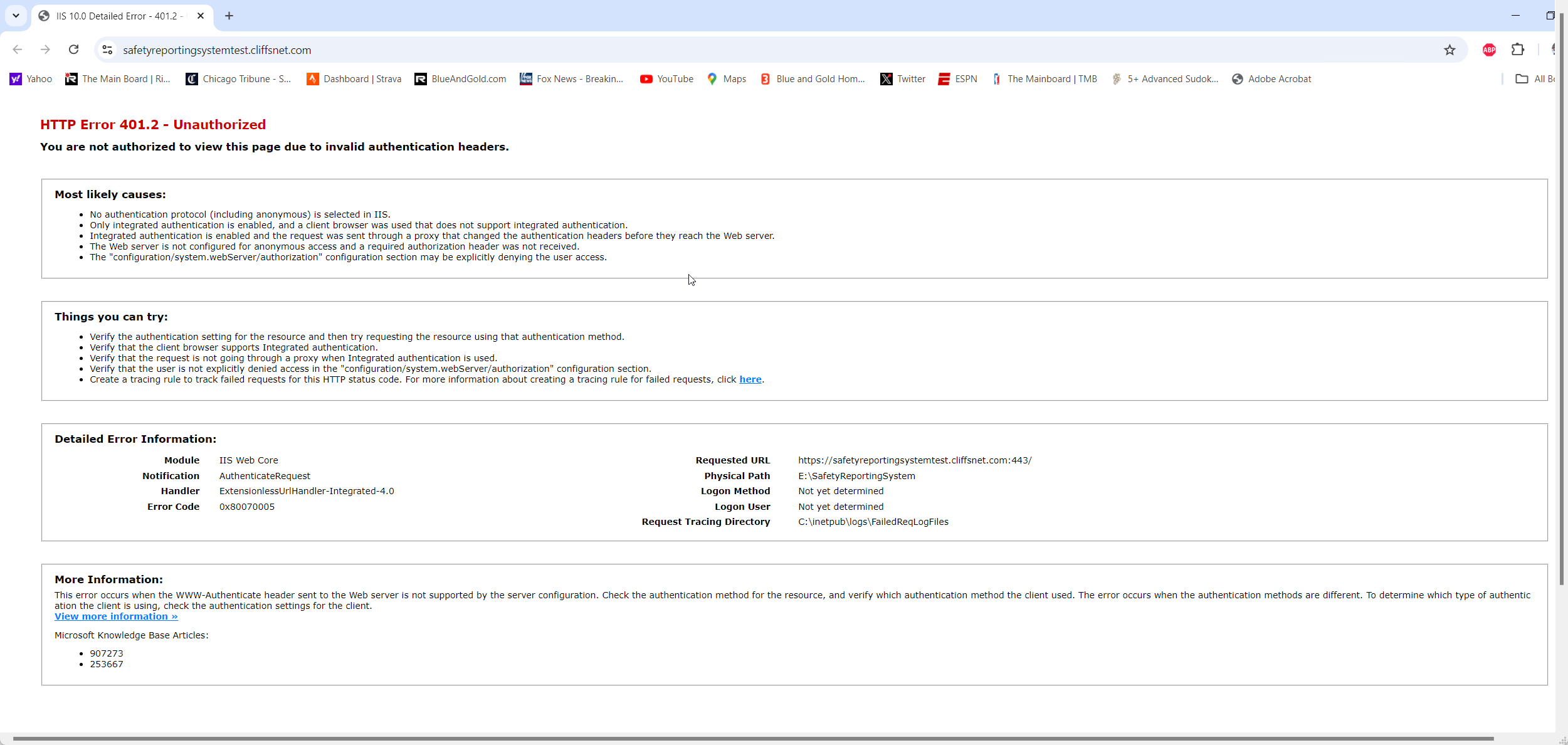Expand the tab search dropdown arrow
The image size is (1568, 745).
pyautogui.click(x=16, y=16)
